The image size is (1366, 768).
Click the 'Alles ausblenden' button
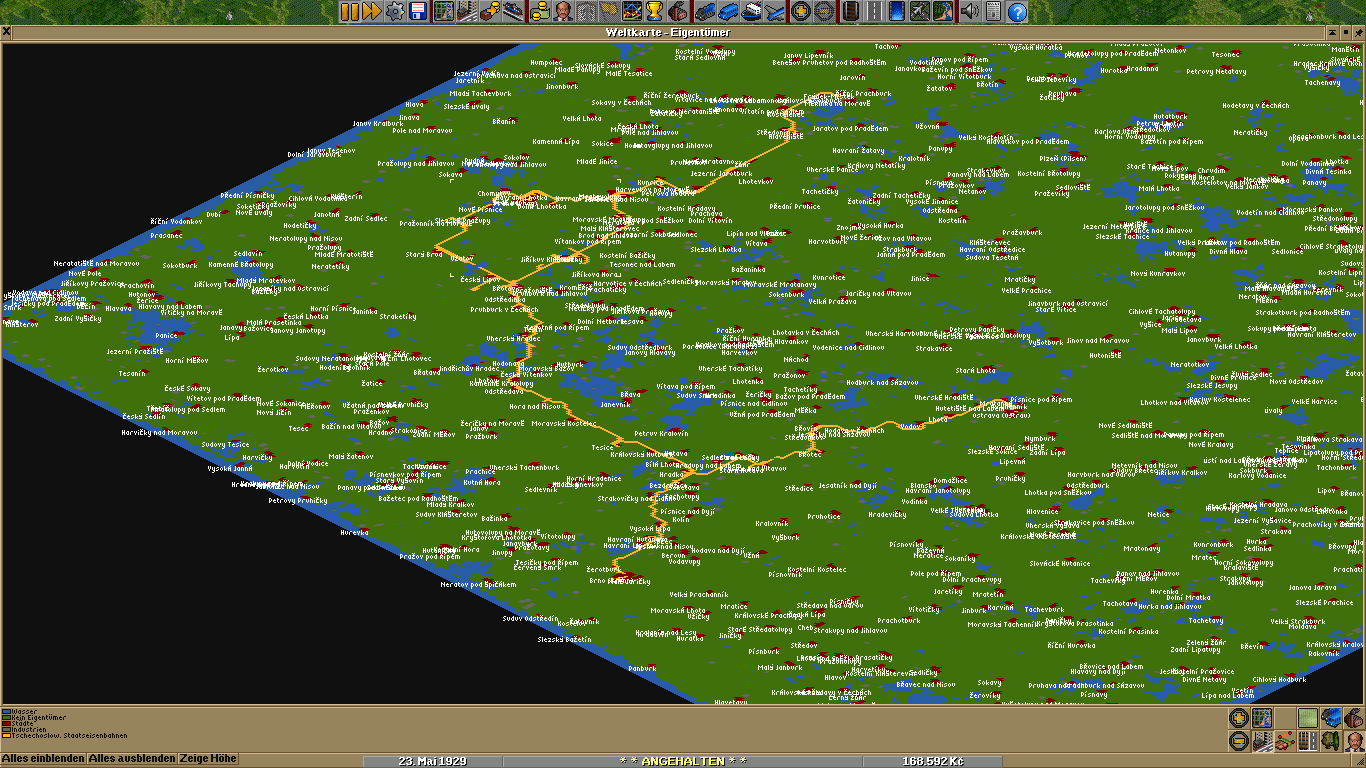(131, 759)
